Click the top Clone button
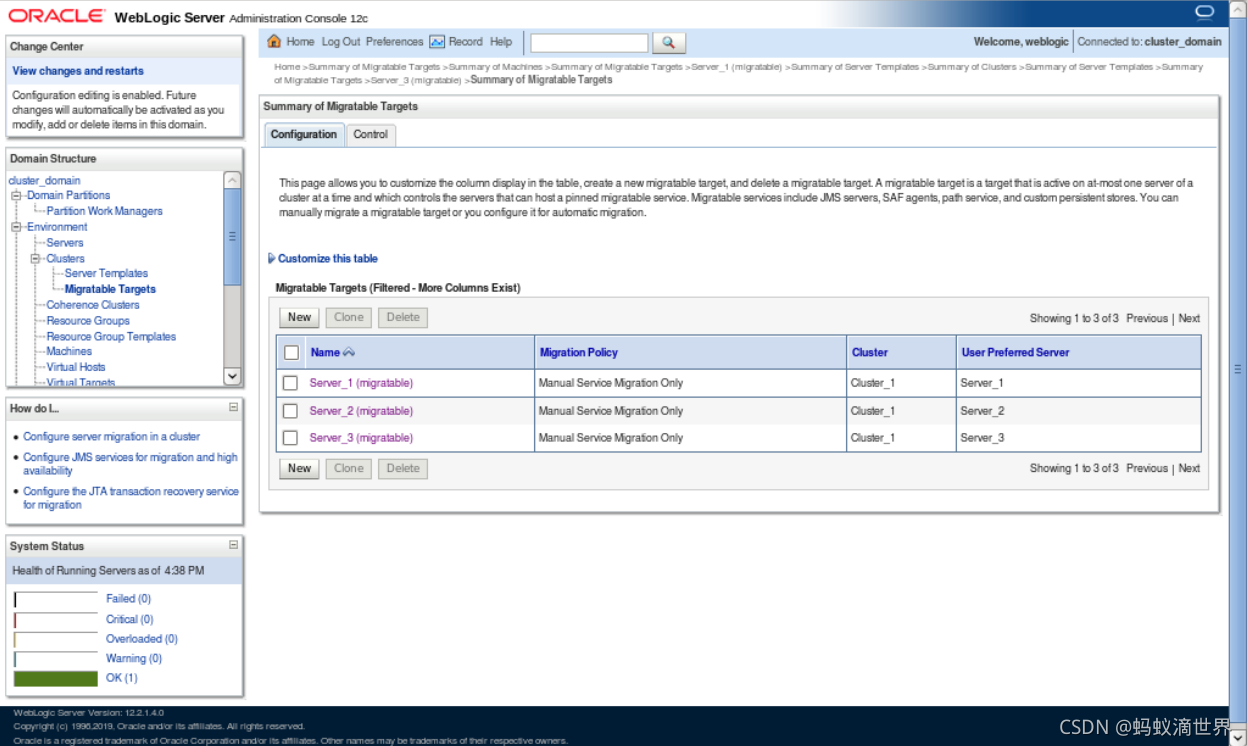The height and width of the screenshot is (746, 1247). coord(349,317)
